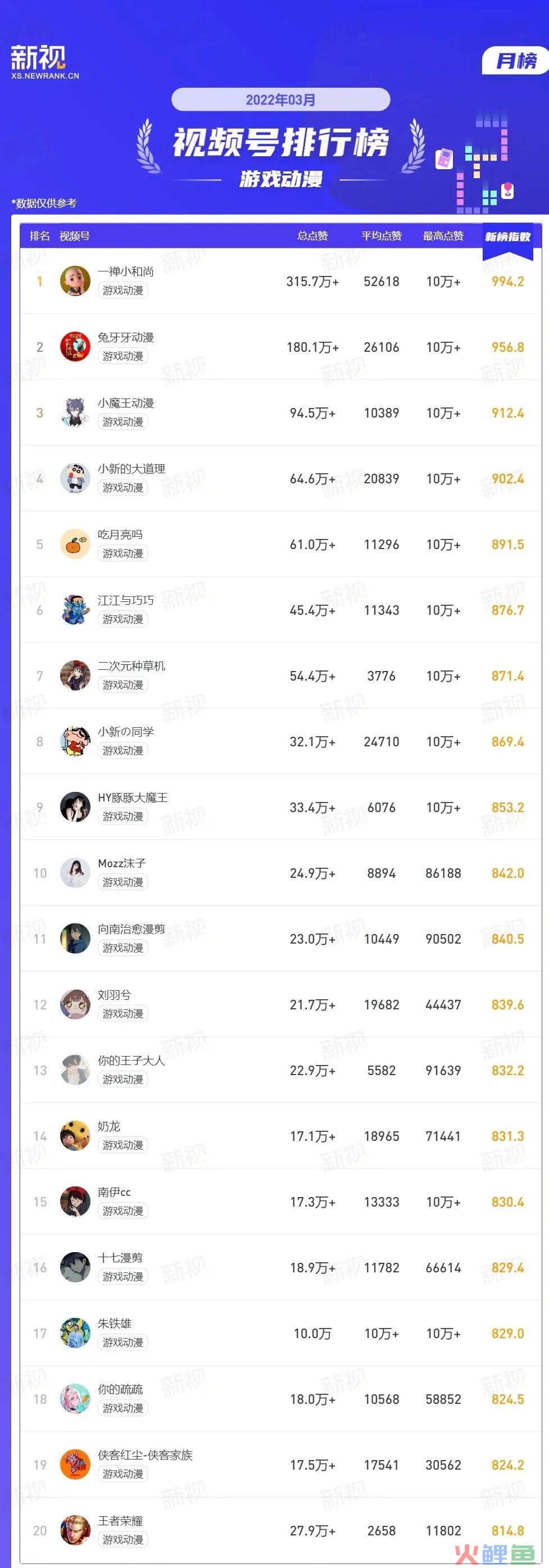Select the 王者荣耀 game avatar
Image resolution: width=549 pixels, height=1568 pixels.
(x=75, y=1530)
